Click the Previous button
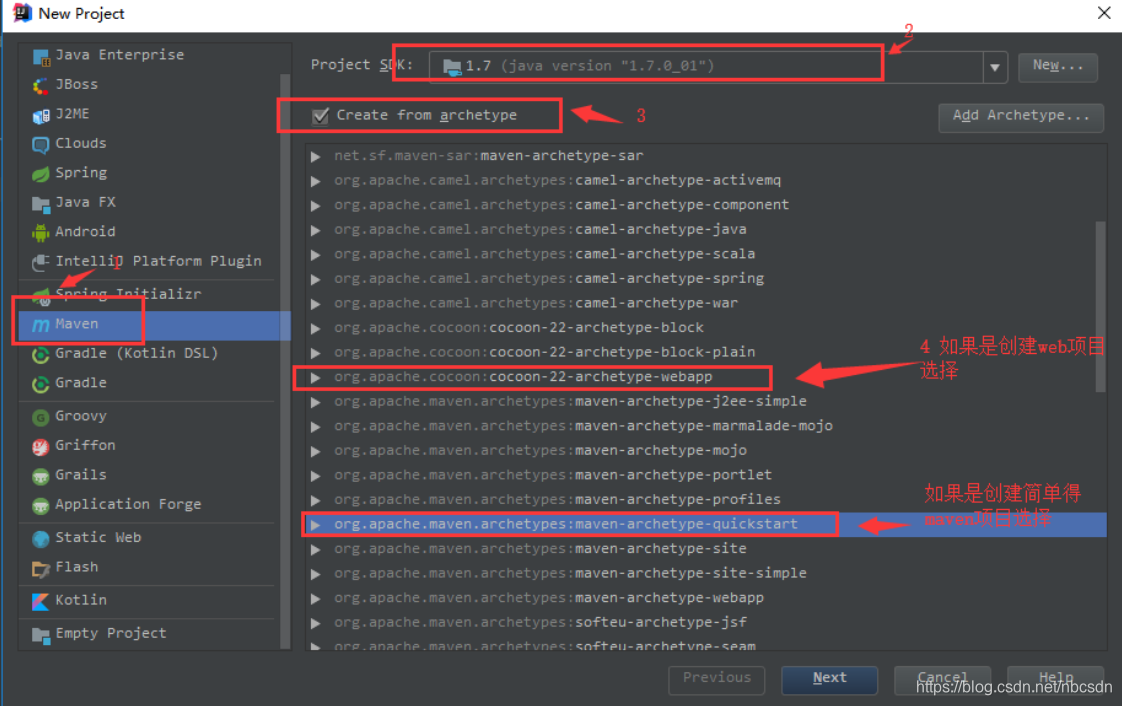The image size is (1122, 706). (x=716, y=680)
